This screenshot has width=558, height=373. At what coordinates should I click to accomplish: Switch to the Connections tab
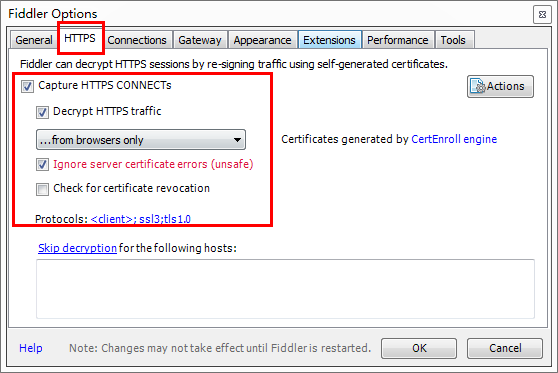137,40
